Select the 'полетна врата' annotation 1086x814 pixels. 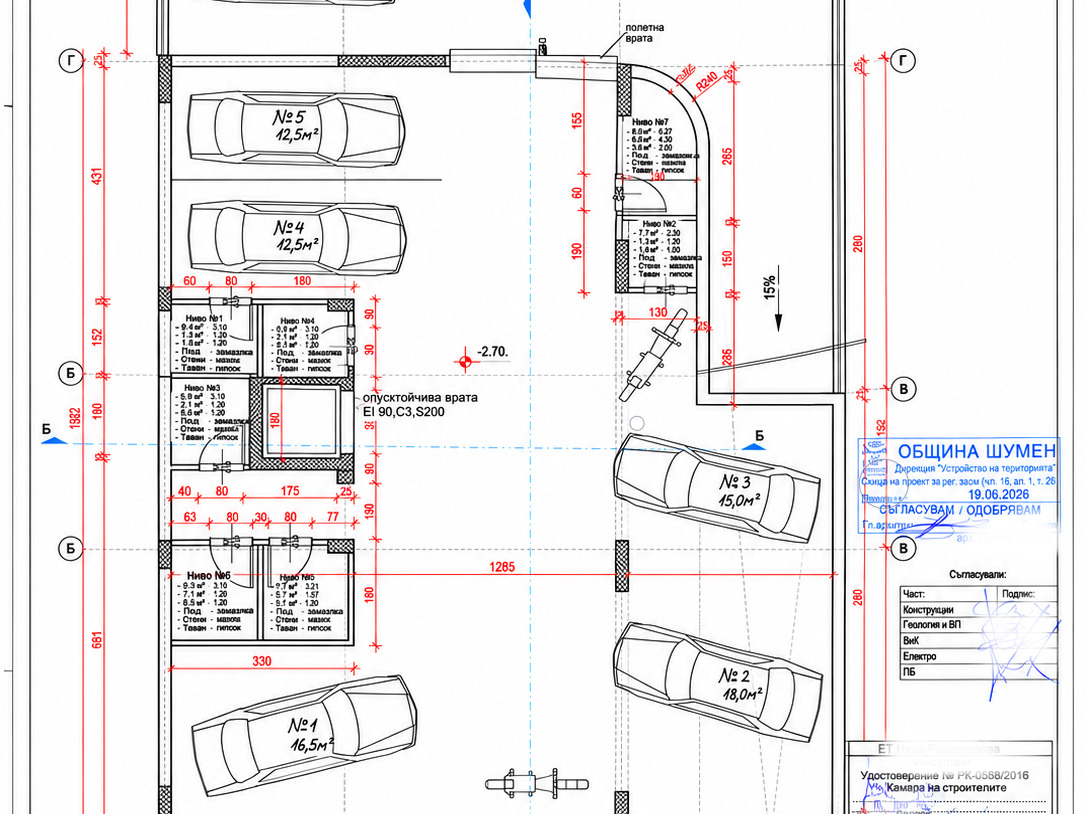[644, 33]
